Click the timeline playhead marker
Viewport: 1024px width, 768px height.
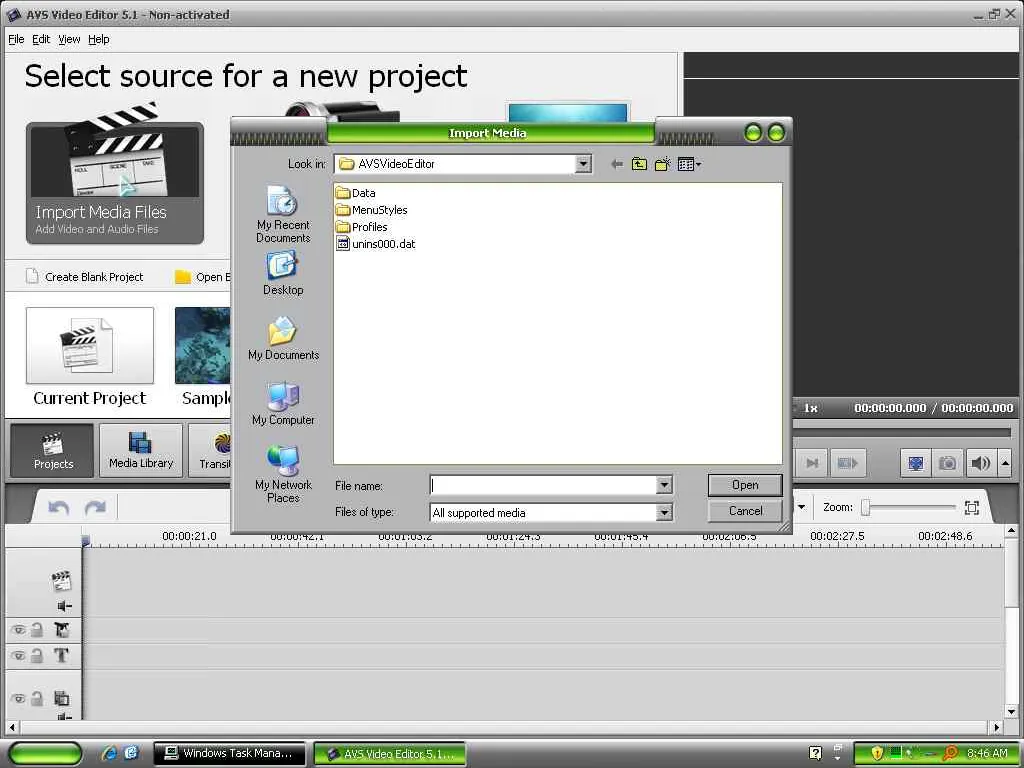(86, 540)
